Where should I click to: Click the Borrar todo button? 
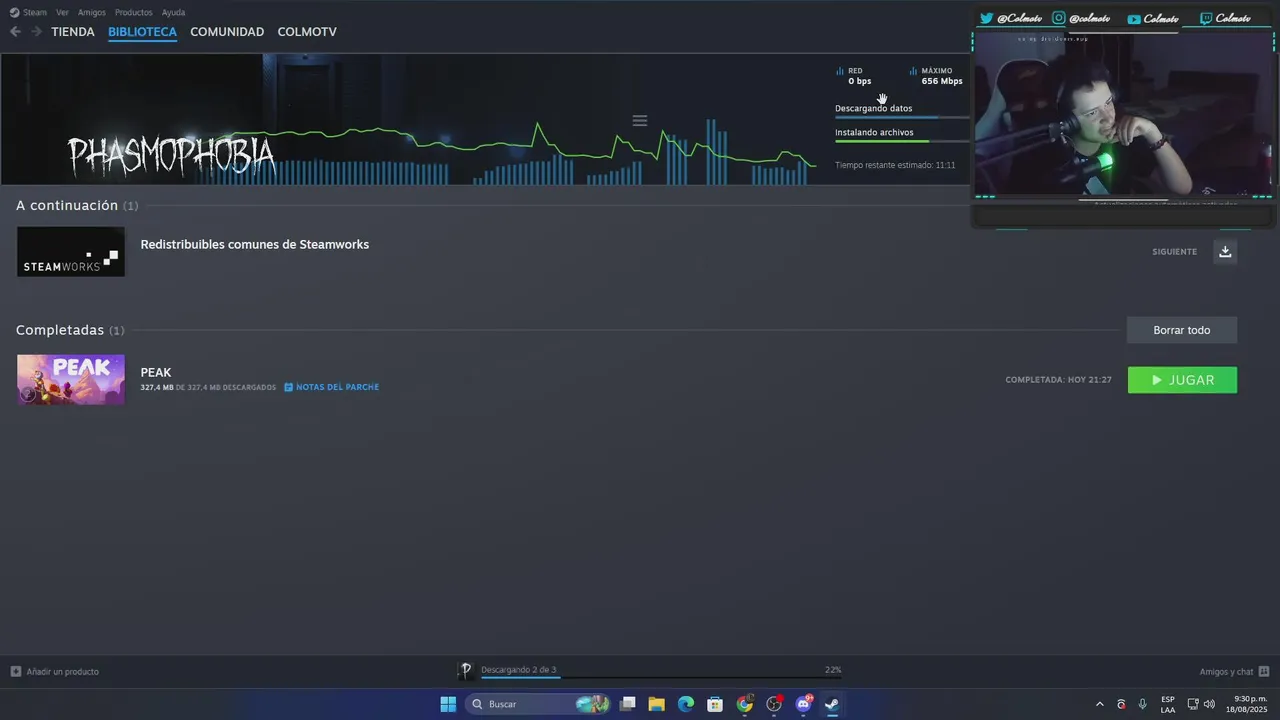[x=1182, y=330]
